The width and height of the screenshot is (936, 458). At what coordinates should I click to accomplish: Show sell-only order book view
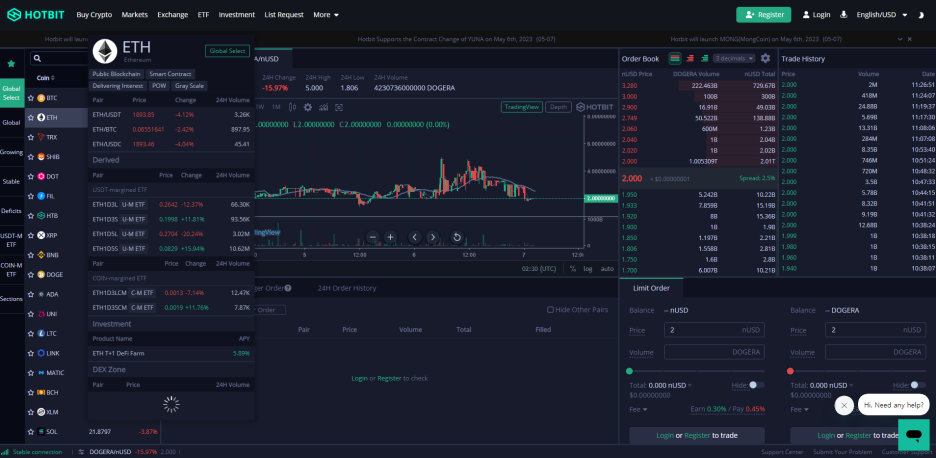tap(690, 59)
